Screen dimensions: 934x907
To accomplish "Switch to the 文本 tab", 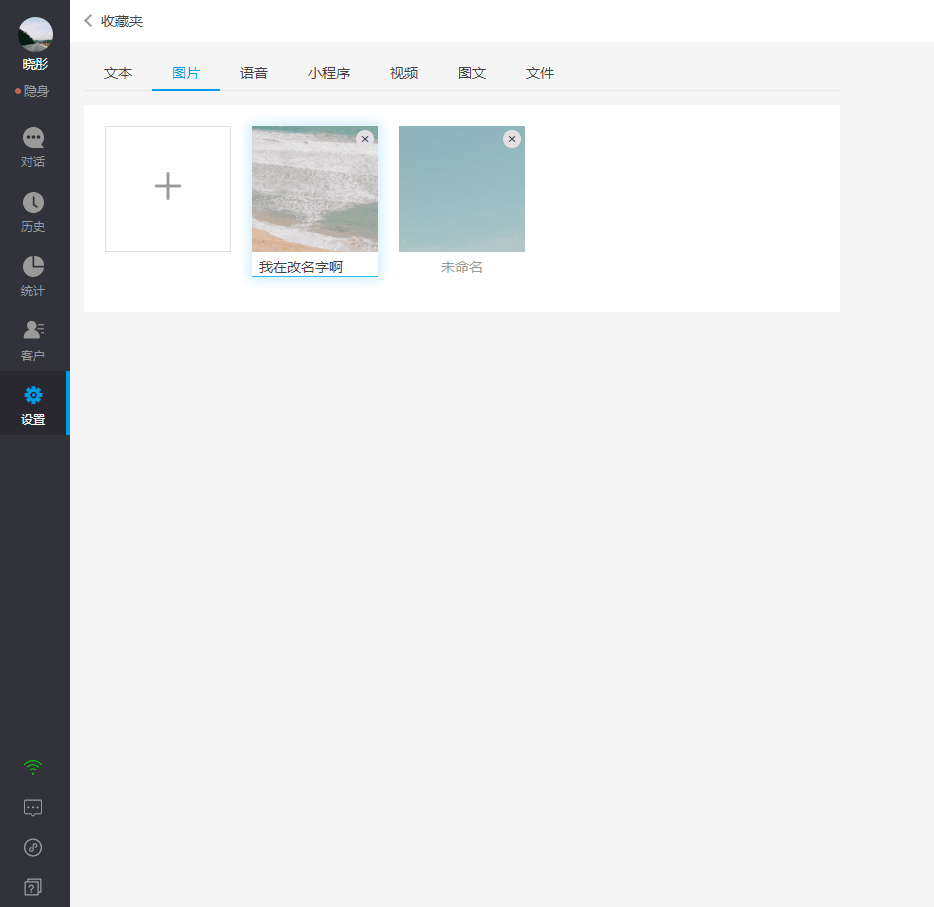I will [x=118, y=73].
